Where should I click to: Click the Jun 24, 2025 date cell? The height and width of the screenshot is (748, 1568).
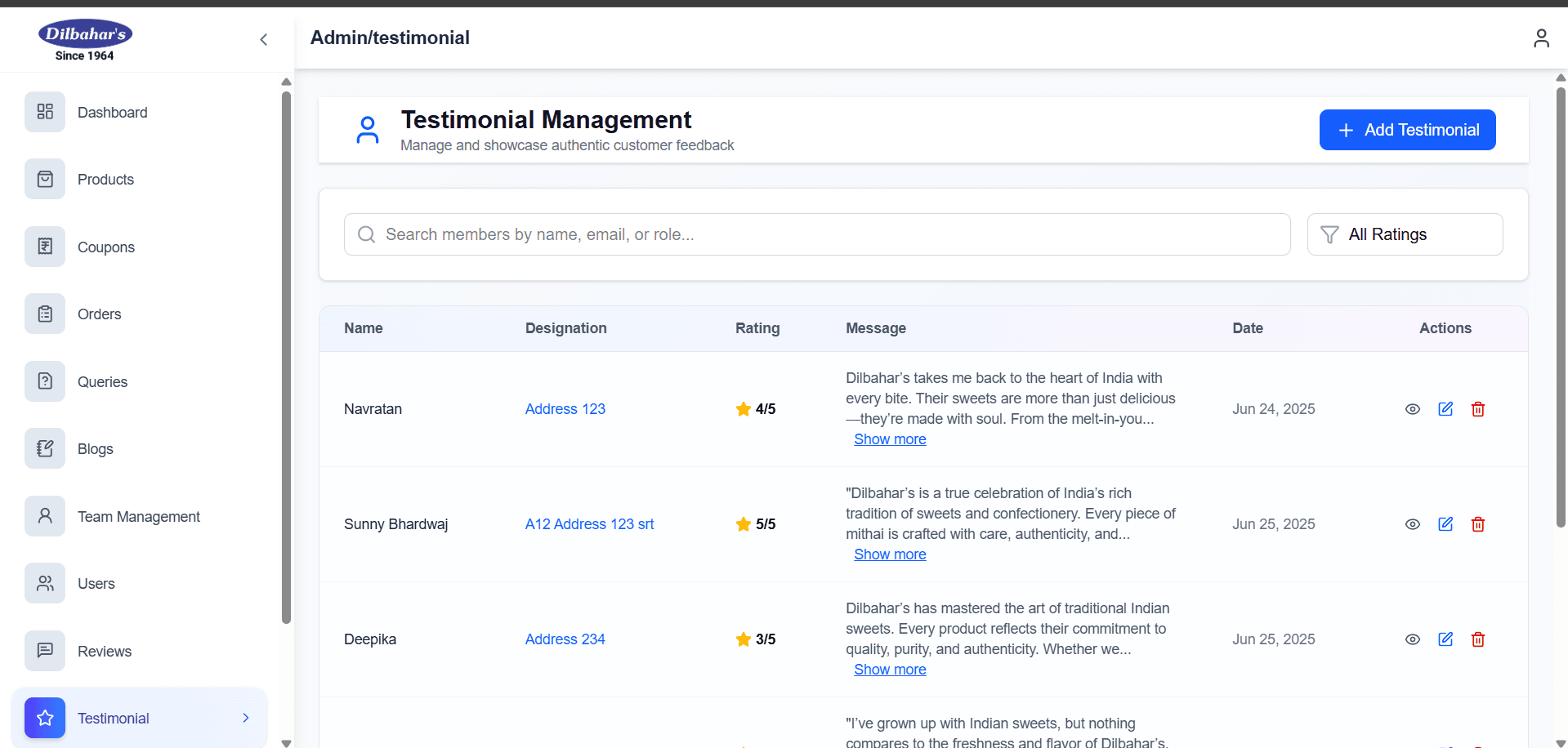pyautogui.click(x=1274, y=409)
